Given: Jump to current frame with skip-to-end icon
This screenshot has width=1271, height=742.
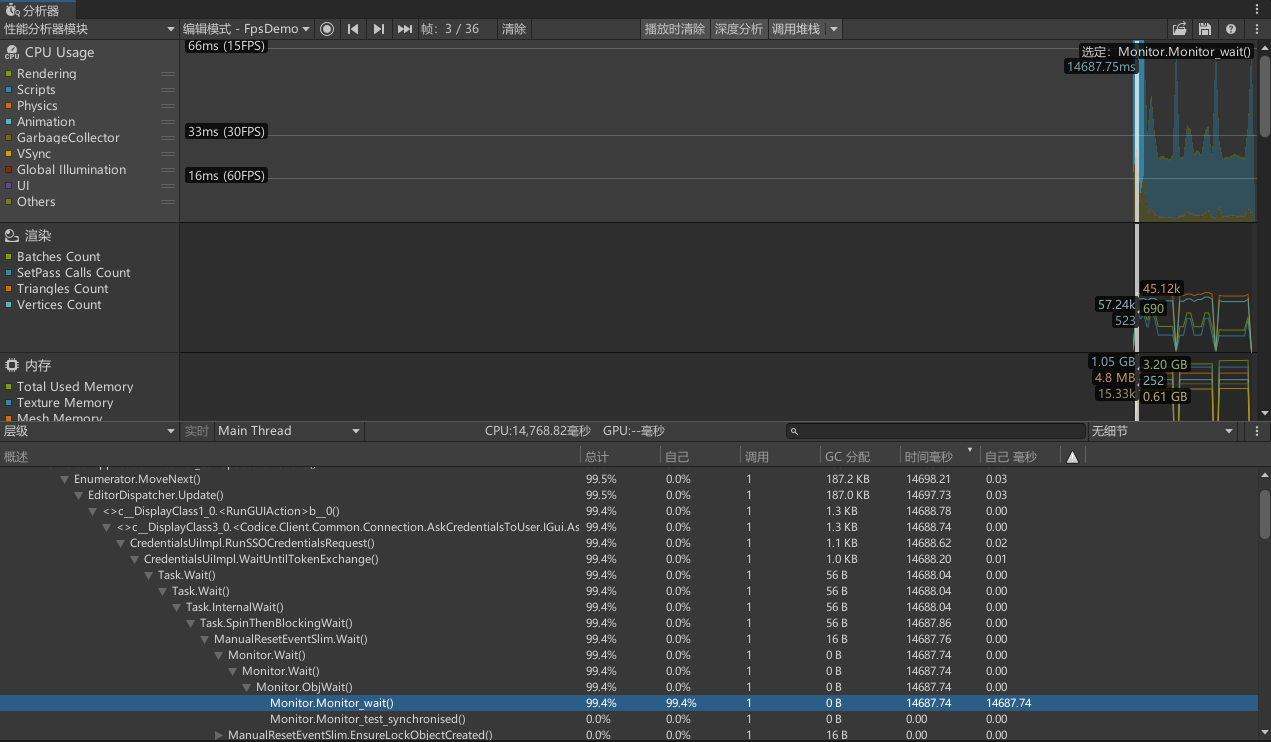Looking at the screenshot, I should (x=404, y=29).
